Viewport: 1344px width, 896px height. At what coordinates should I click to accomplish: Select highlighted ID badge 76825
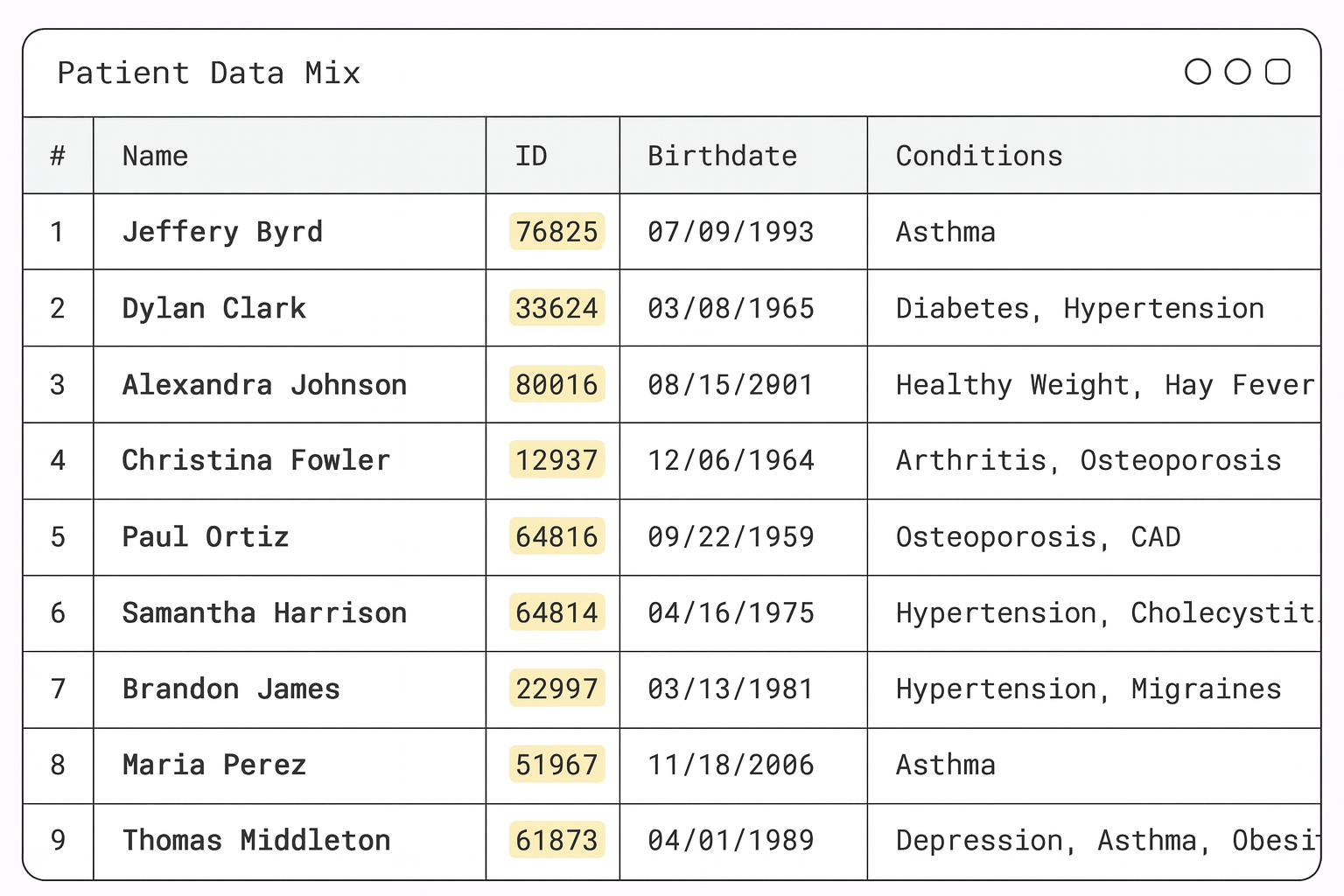pos(556,232)
